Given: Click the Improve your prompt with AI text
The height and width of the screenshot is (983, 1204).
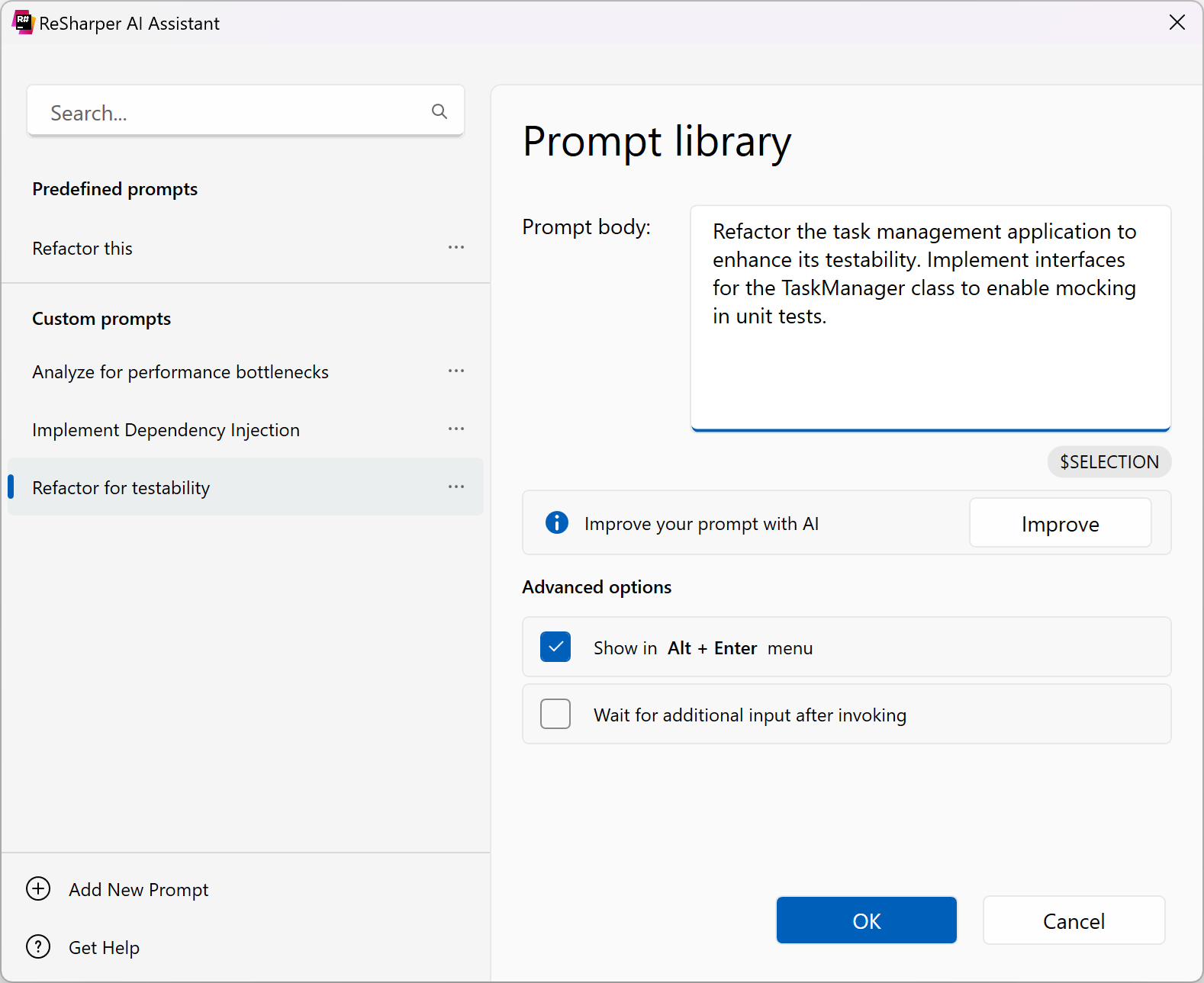Looking at the screenshot, I should [x=702, y=524].
